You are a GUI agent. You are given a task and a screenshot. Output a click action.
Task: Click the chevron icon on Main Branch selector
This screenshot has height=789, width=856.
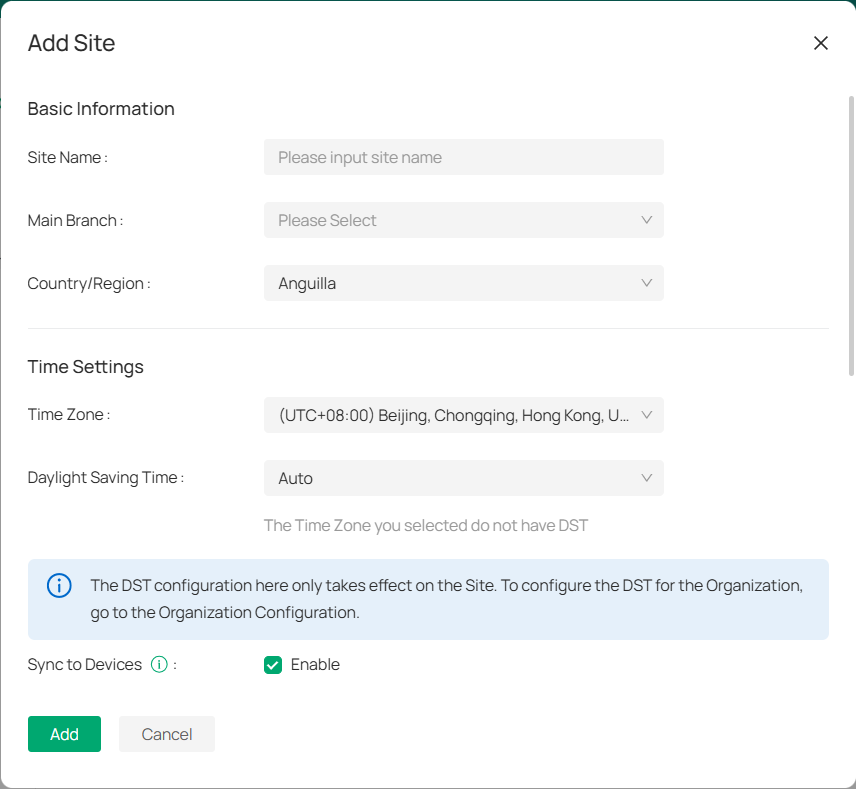tap(648, 220)
